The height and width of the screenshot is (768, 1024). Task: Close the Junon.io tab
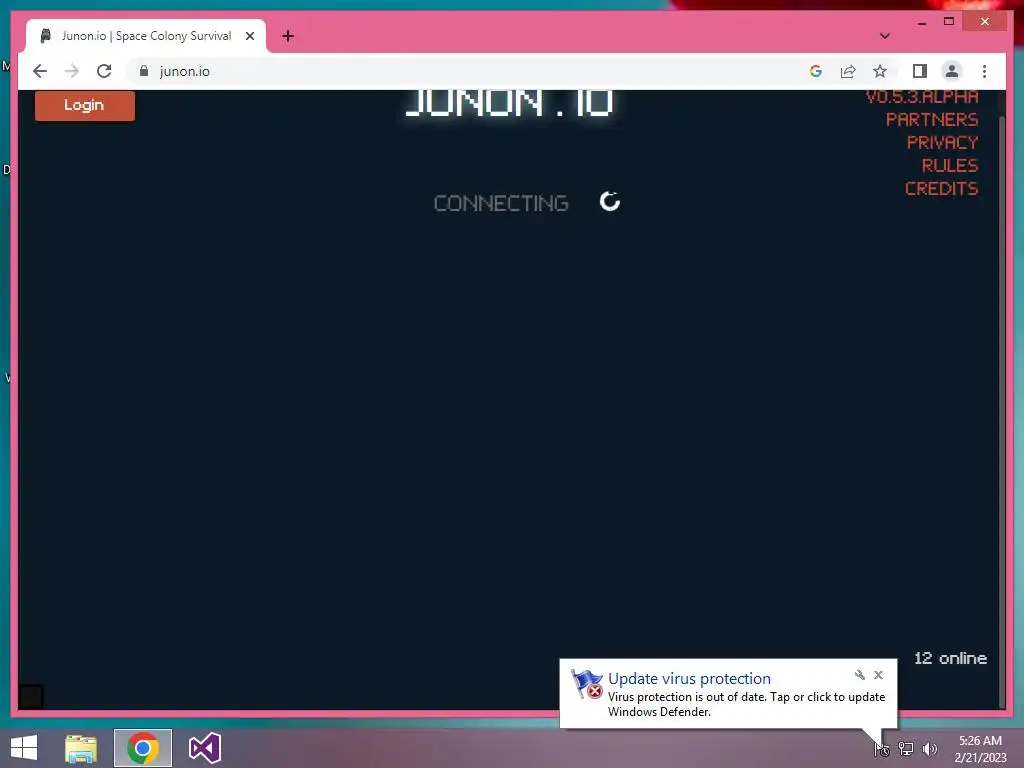click(249, 36)
